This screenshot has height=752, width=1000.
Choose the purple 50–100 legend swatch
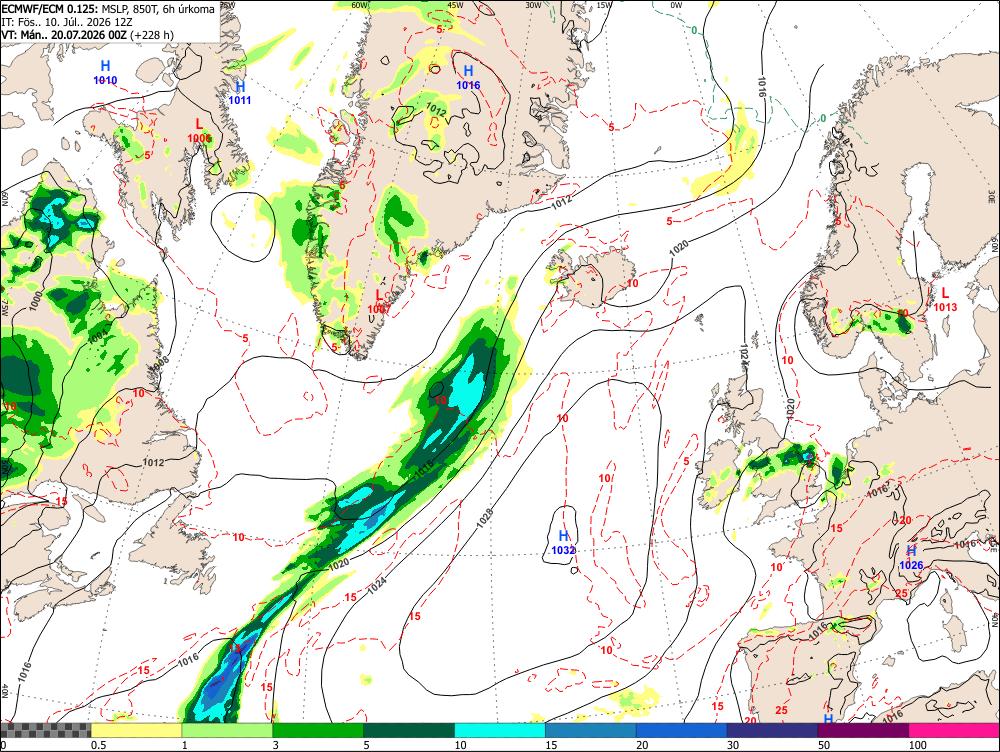click(x=864, y=730)
